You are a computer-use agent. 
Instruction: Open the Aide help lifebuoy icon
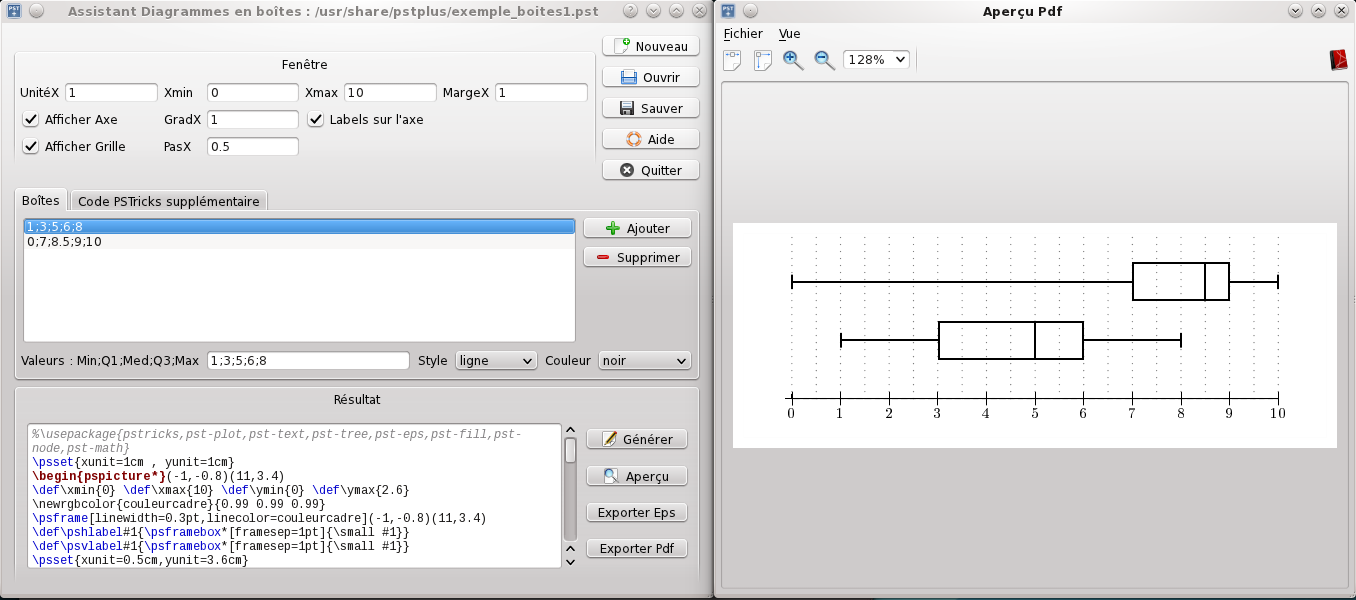[650, 138]
